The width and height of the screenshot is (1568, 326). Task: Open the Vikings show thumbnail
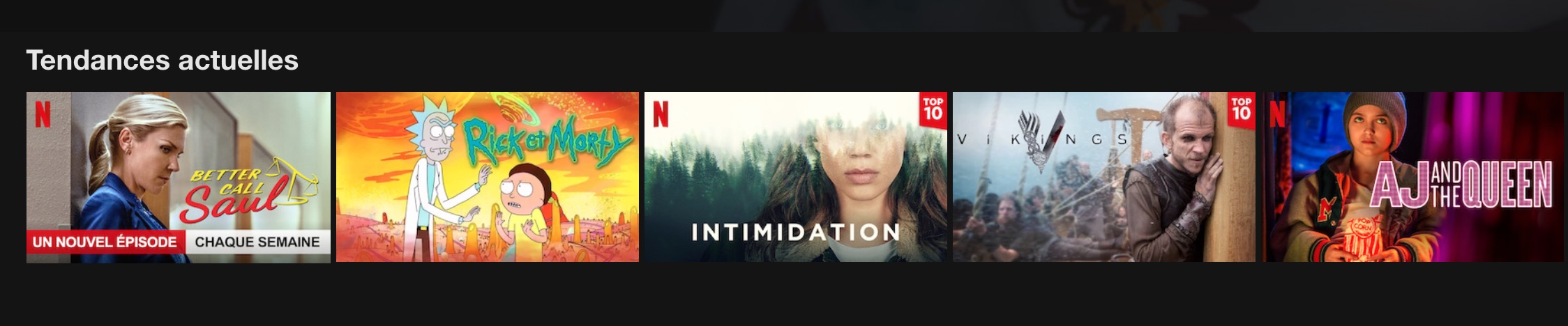(x=1104, y=177)
